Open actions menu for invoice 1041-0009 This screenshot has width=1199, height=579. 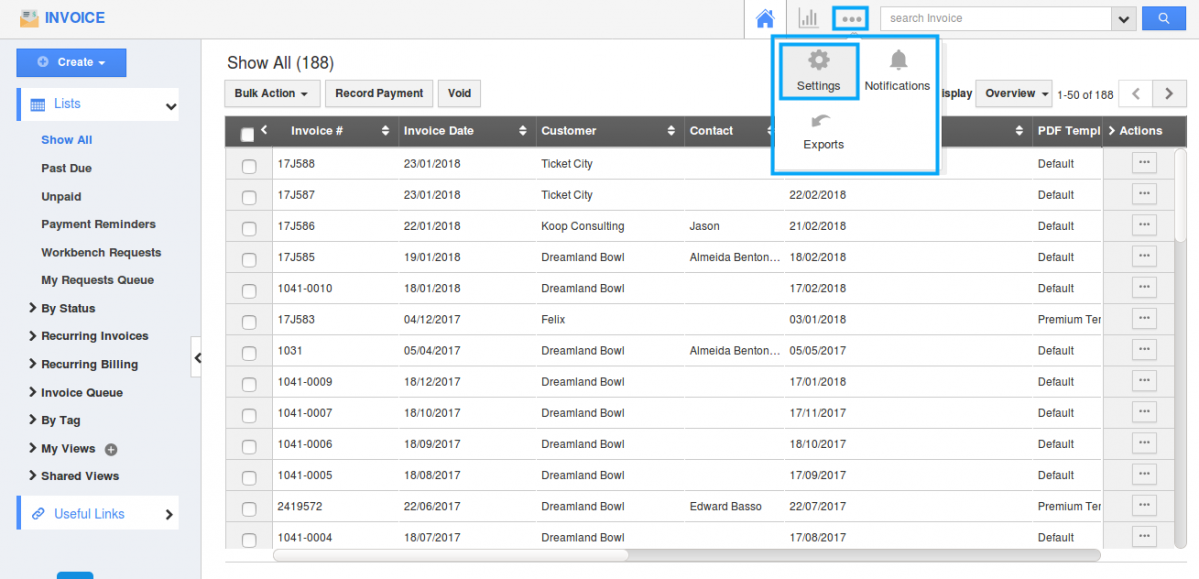point(1144,381)
